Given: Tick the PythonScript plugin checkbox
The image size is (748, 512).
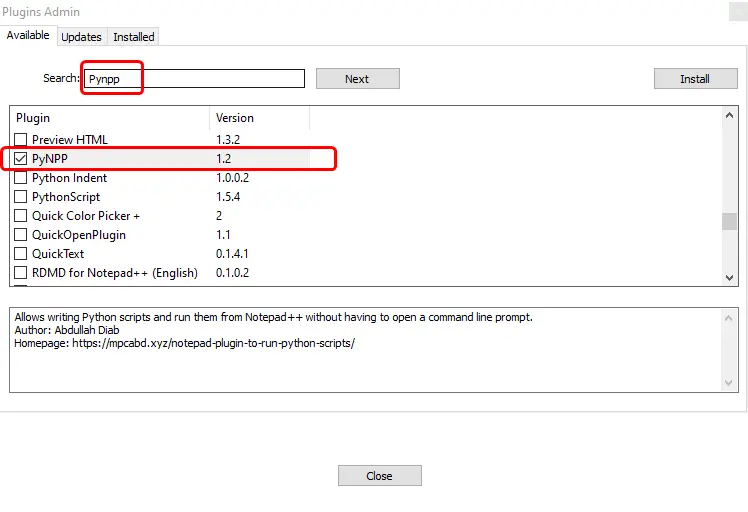Looking at the screenshot, I should pos(21,197).
